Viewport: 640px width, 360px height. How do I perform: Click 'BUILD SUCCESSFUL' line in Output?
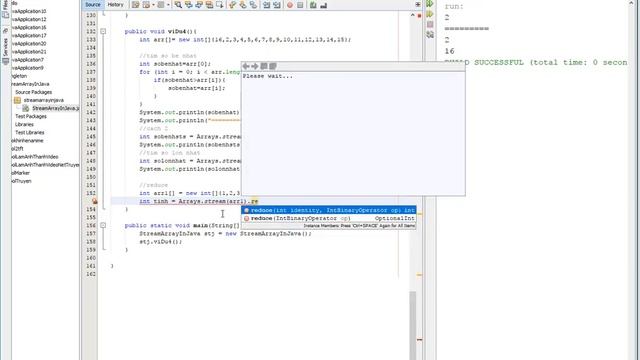pyautogui.click(x=536, y=62)
